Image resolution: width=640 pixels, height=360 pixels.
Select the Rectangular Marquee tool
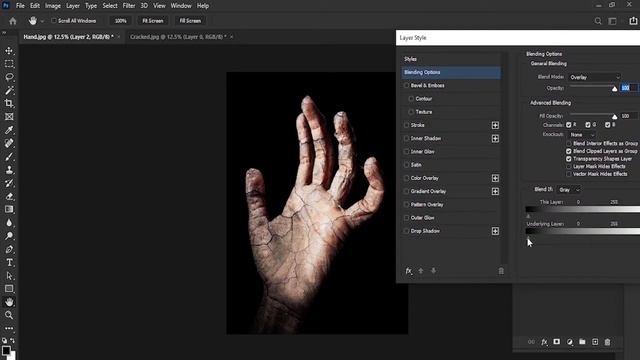coord(9,64)
